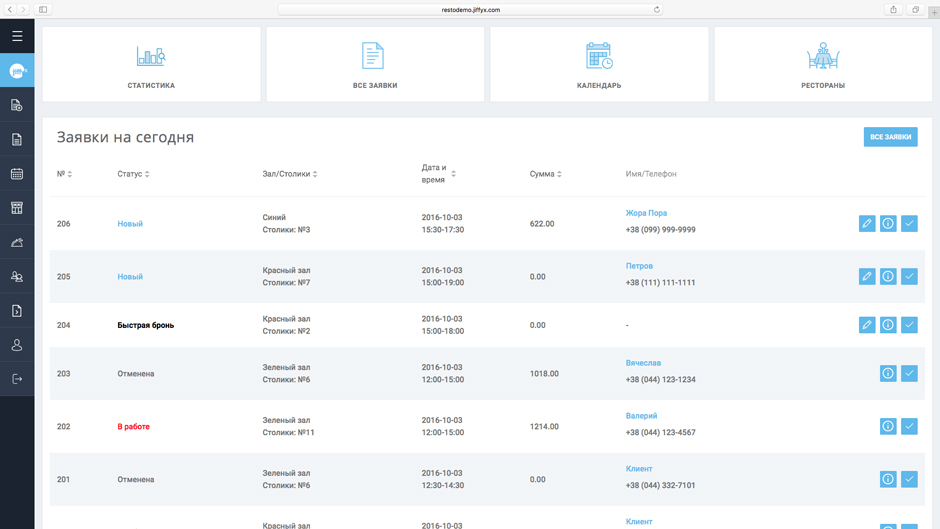Sort bookings by Сумма column
Screen dimensions: 940x529
point(545,174)
